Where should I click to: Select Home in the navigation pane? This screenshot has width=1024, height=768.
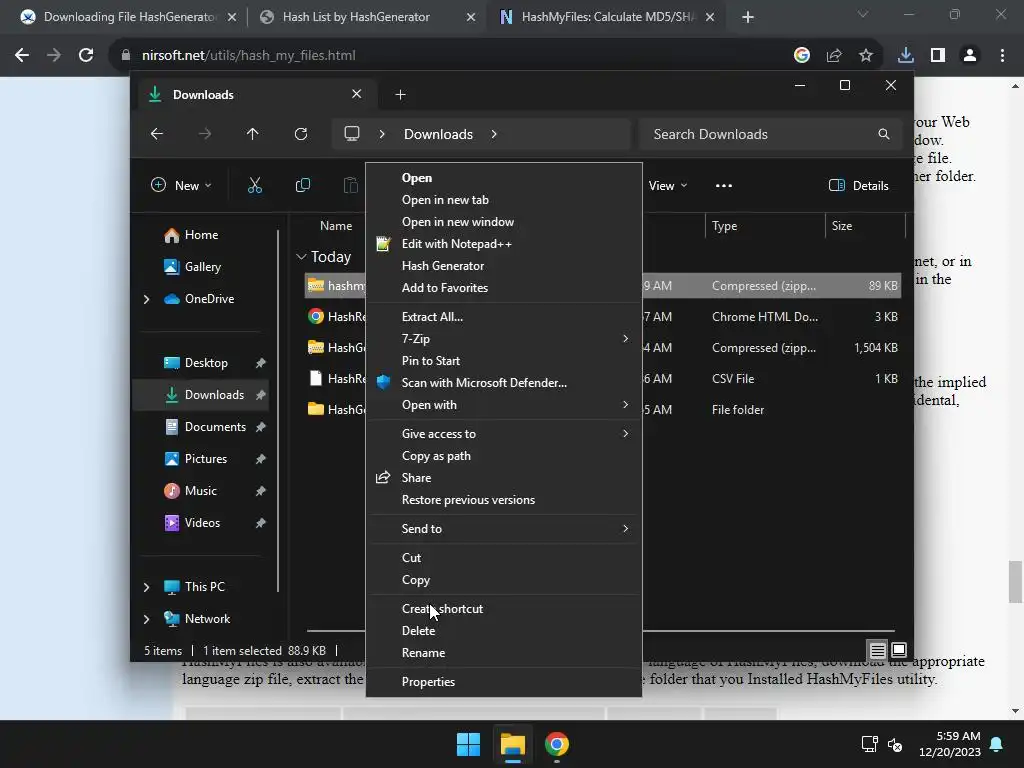coord(200,234)
